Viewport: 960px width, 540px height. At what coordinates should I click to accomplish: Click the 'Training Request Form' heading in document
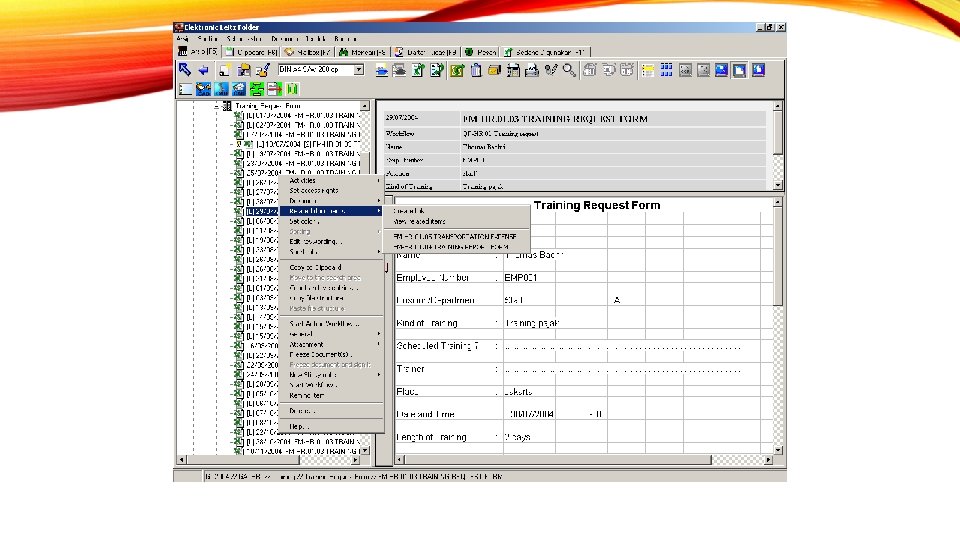point(597,206)
